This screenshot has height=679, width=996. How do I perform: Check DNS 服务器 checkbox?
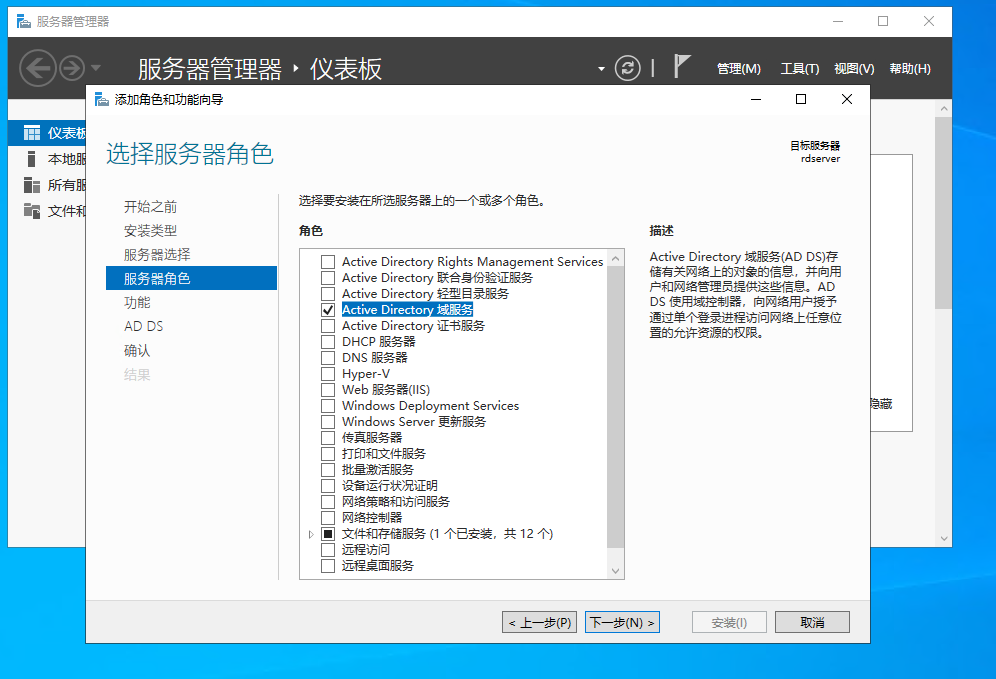click(328, 358)
